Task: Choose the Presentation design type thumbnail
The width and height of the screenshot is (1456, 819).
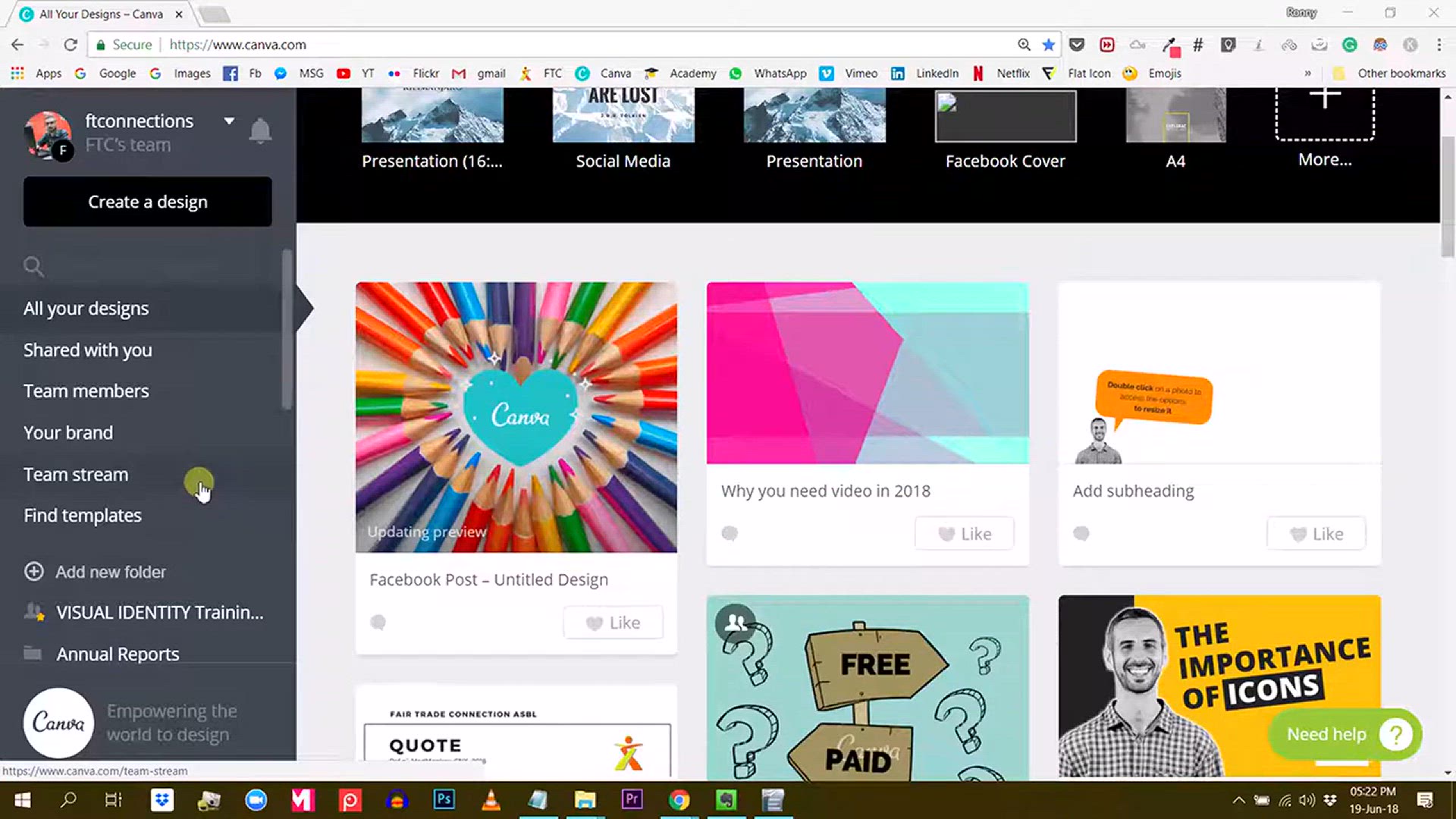Action: click(x=814, y=115)
